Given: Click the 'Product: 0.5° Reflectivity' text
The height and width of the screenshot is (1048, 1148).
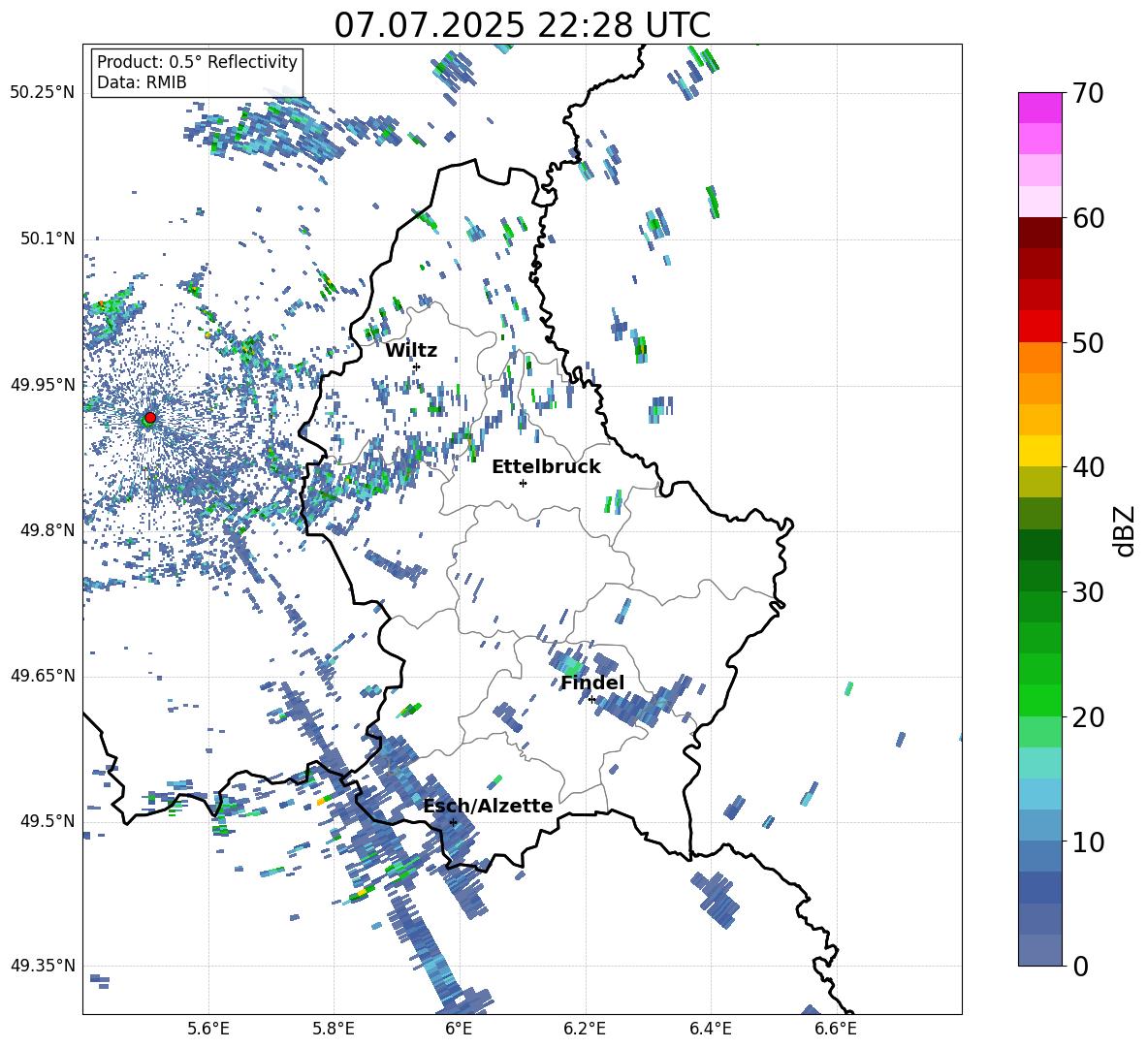Looking at the screenshot, I should [x=197, y=62].
